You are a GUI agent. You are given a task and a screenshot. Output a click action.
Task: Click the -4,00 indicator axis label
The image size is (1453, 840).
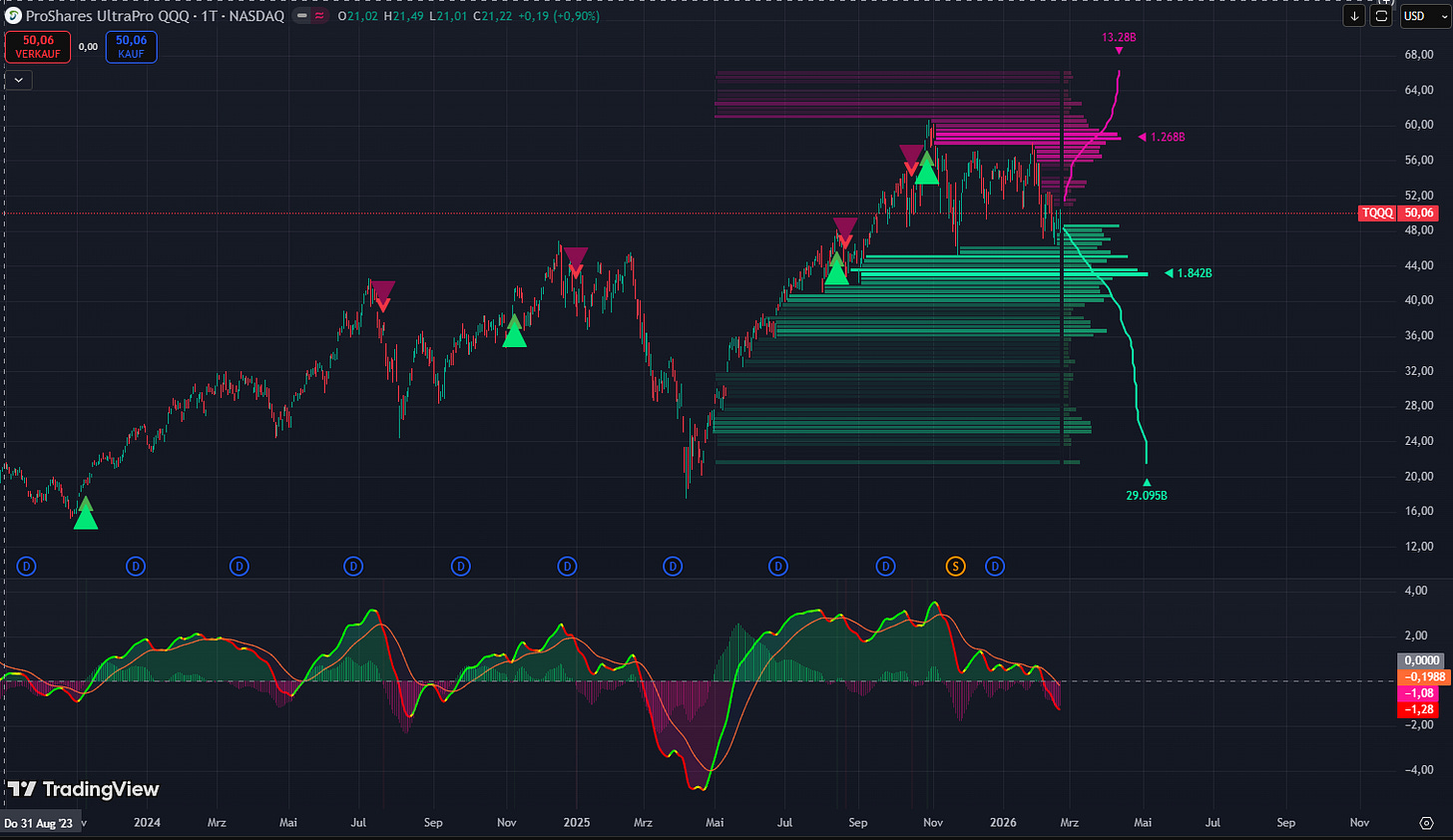[x=1419, y=770]
